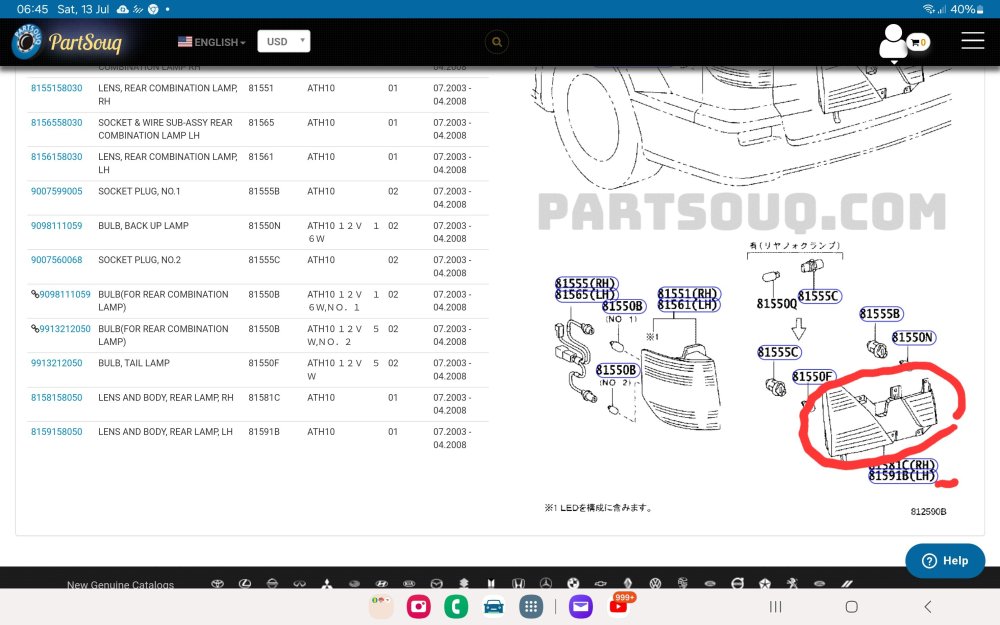Select the 81555C callout beside 81550Q
1000x625 pixels.
click(820, 297)
